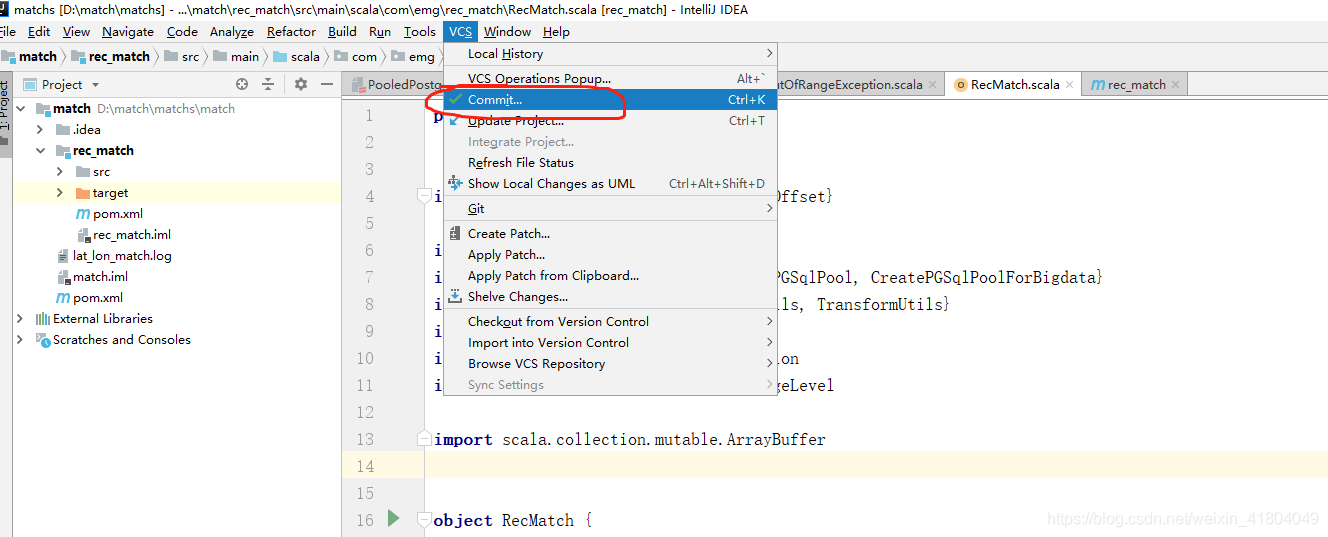
Task: Open the Build menu
Action: (x=342, y=32)
